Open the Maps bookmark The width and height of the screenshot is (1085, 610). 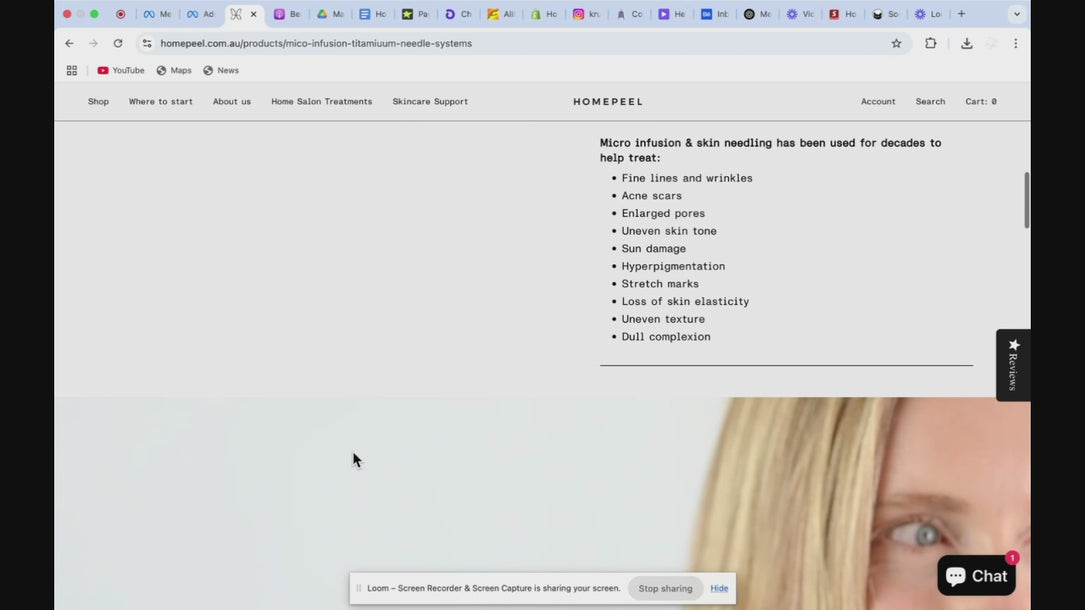pyautogui.click(x=174, y=71)
